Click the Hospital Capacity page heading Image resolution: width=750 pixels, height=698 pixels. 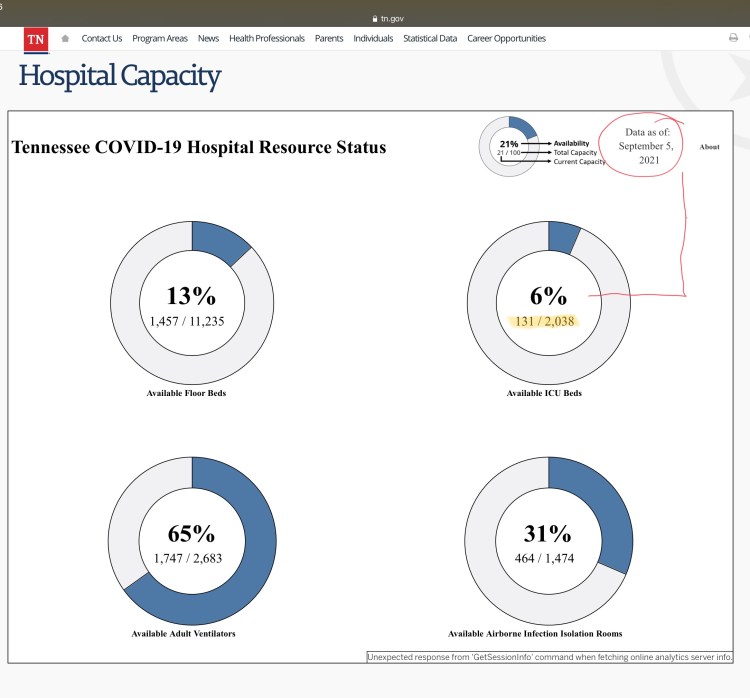(120, 76)
